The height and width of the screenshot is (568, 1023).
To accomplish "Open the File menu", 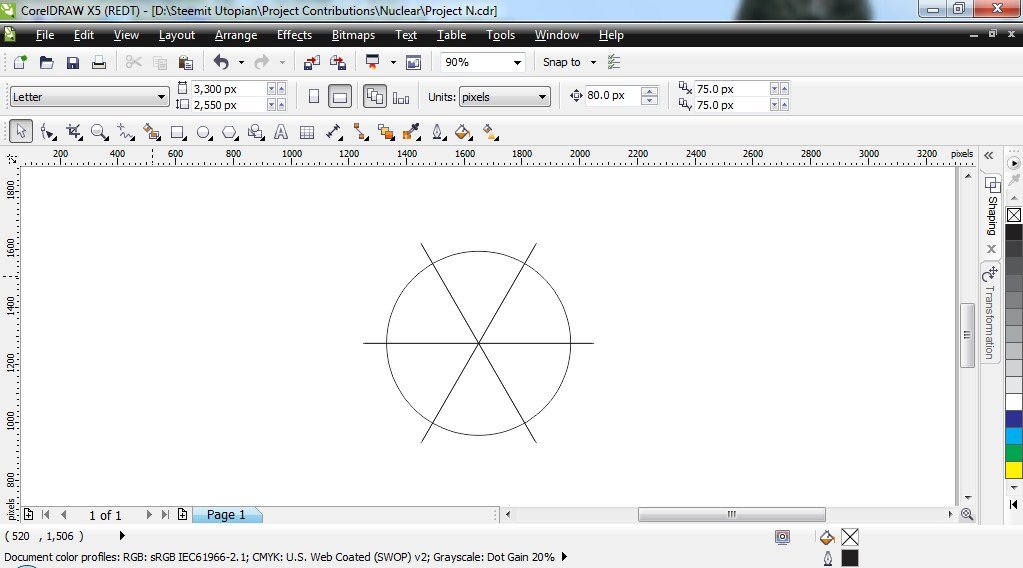I will (x=45, y=35).
